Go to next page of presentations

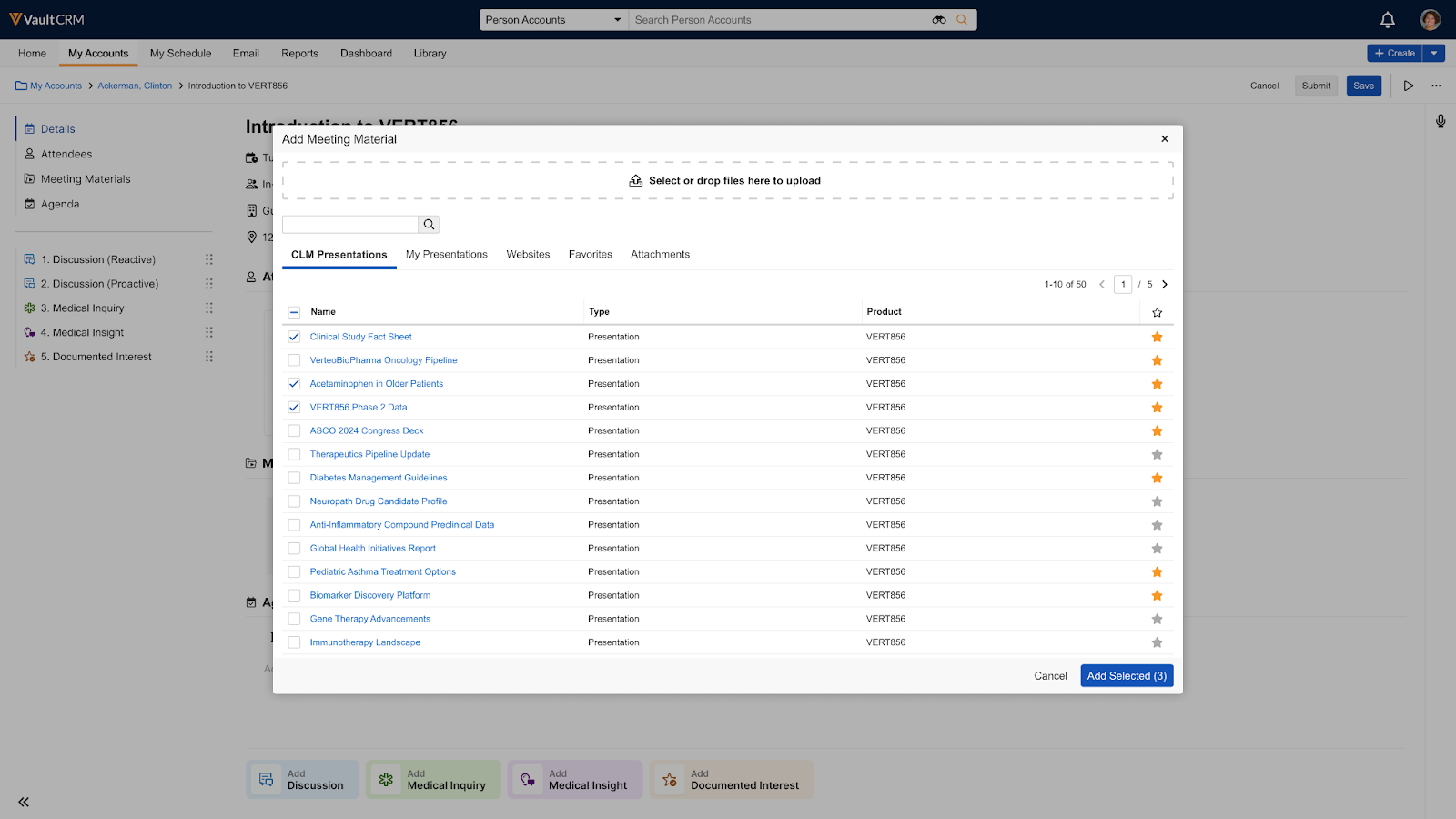[1164, 285]
